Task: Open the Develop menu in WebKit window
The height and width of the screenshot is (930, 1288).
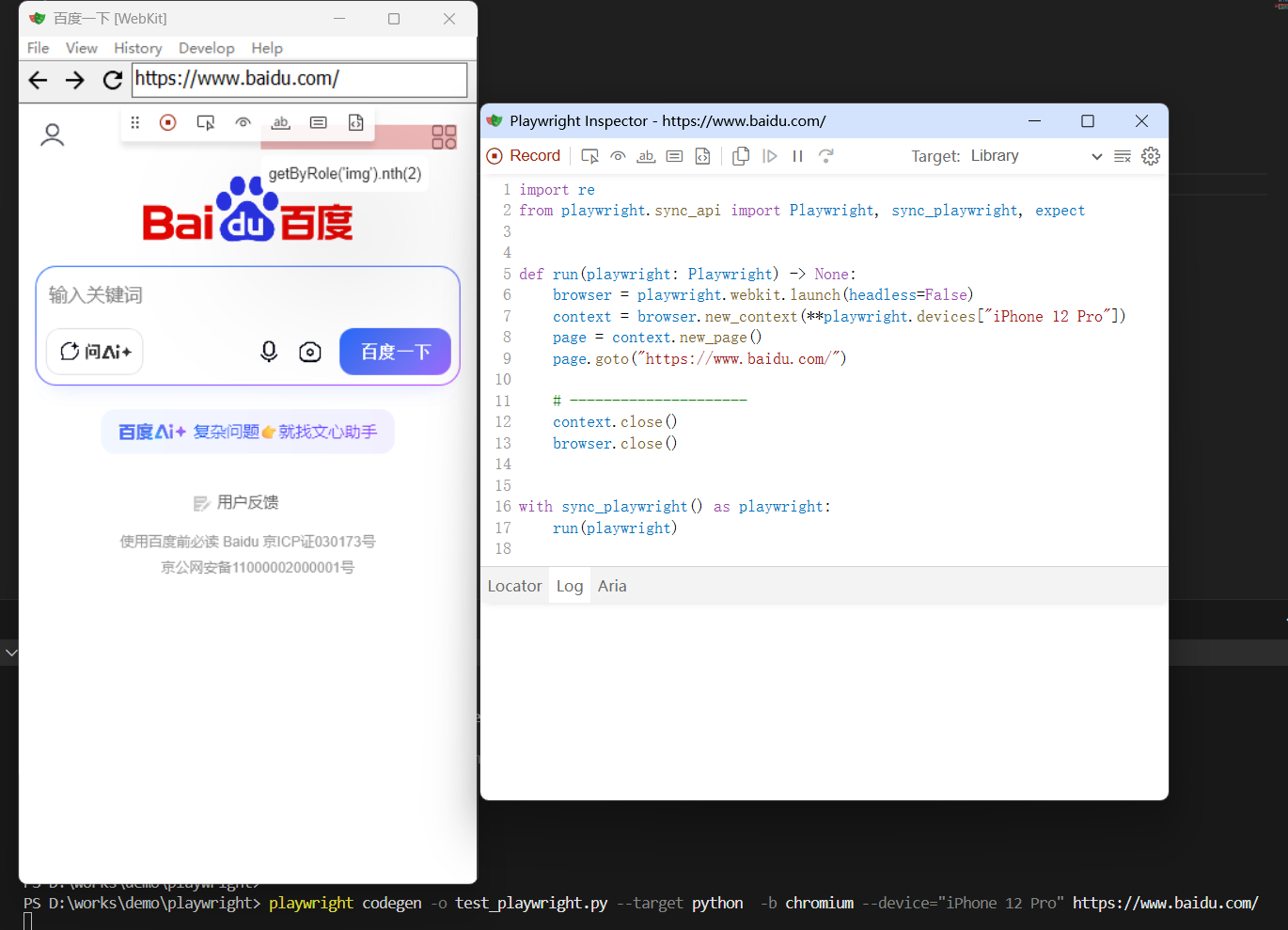Action: coord(207,48)
